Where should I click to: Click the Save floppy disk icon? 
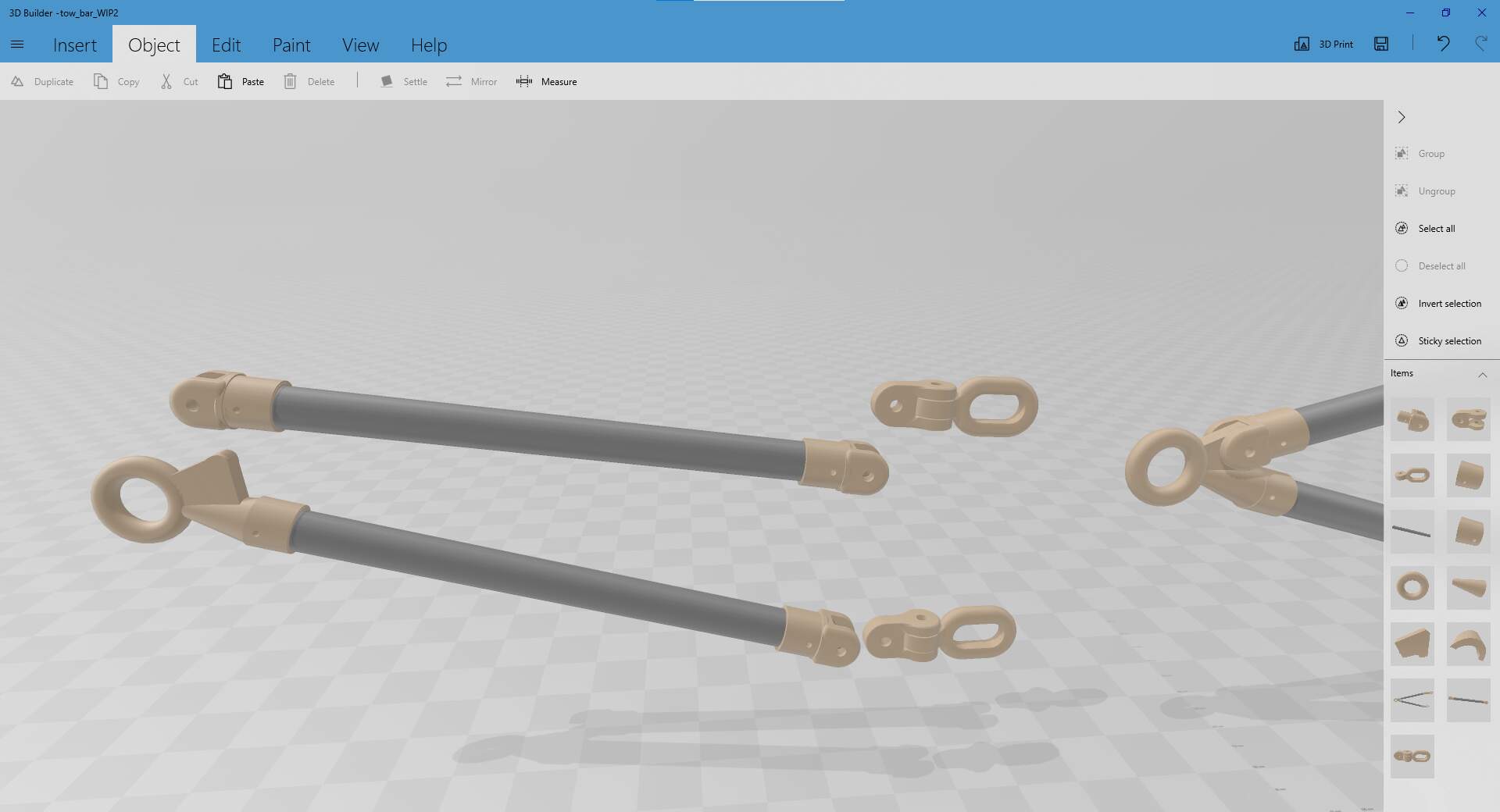[x=1381, y=45]
